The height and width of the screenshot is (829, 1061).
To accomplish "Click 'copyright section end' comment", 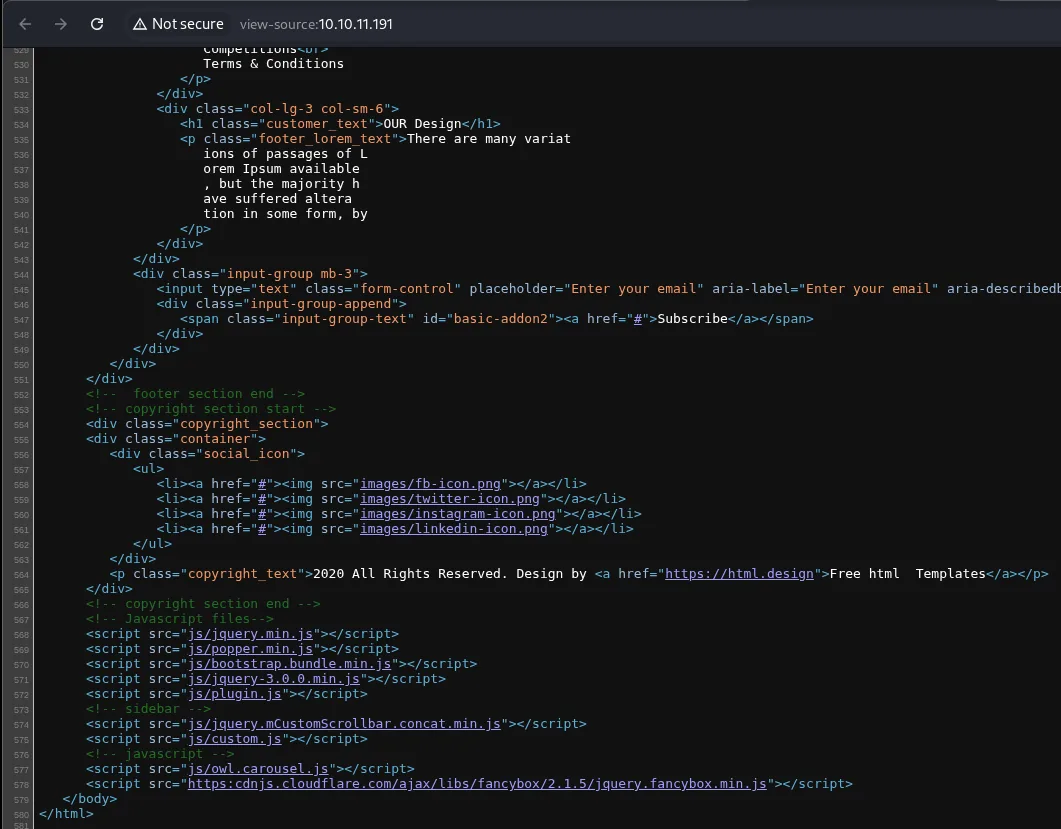I will pyautogui.click(x=203, y=604).
